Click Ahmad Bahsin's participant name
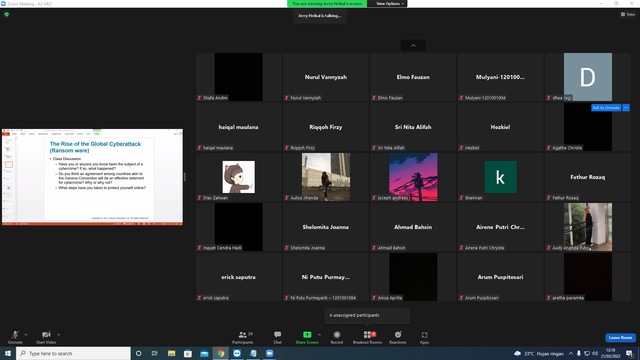Image resolution: width=640 pixels, height=360 pixels. (x=413, y=227)
